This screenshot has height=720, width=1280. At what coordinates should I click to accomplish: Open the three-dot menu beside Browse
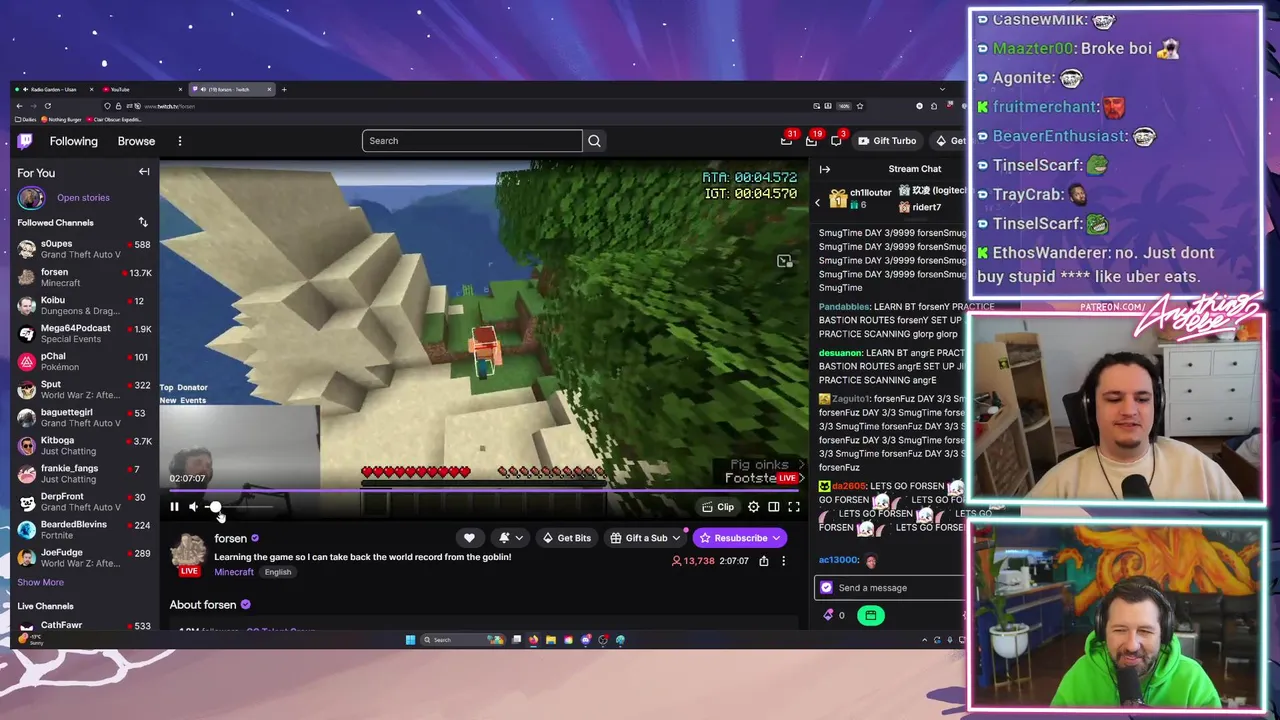click(180, 141)
